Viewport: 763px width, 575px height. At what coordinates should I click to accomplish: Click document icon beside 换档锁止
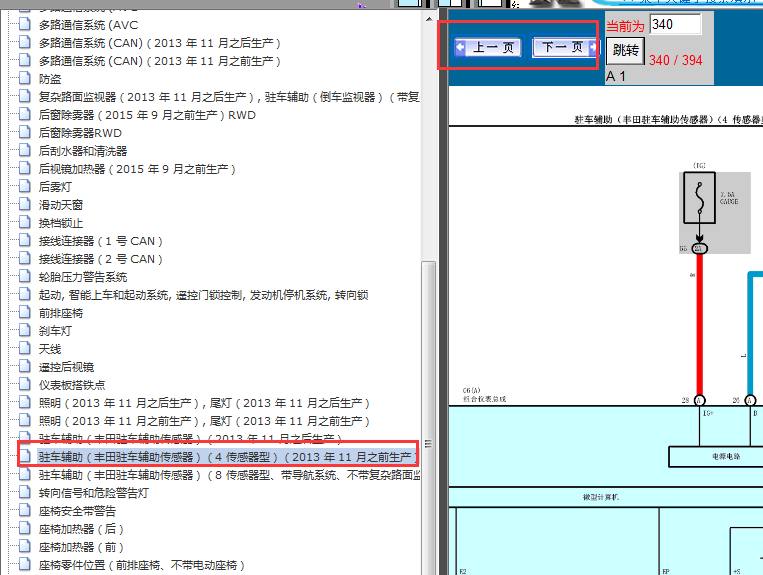pyautogui.click(x=24, y=222)
